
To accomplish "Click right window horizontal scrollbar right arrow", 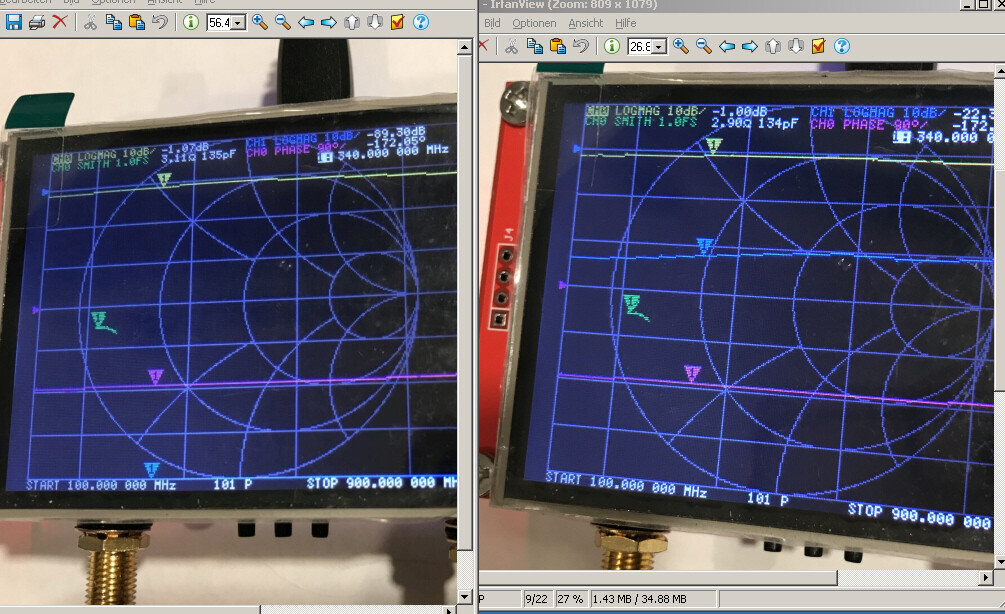I will [986, 577].
